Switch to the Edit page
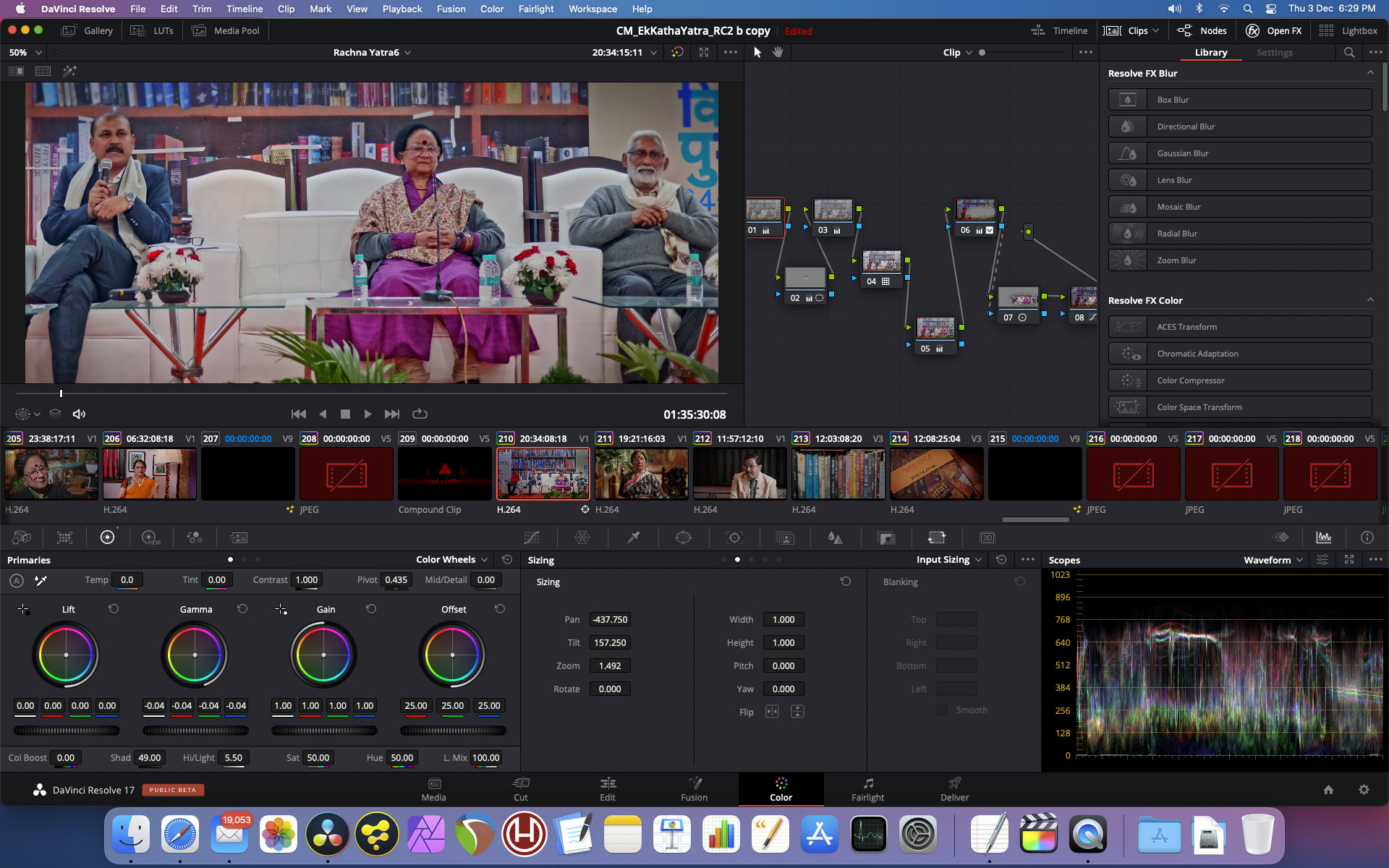Viewport: 1389px width, 868px height. click(x=608, y=789)
